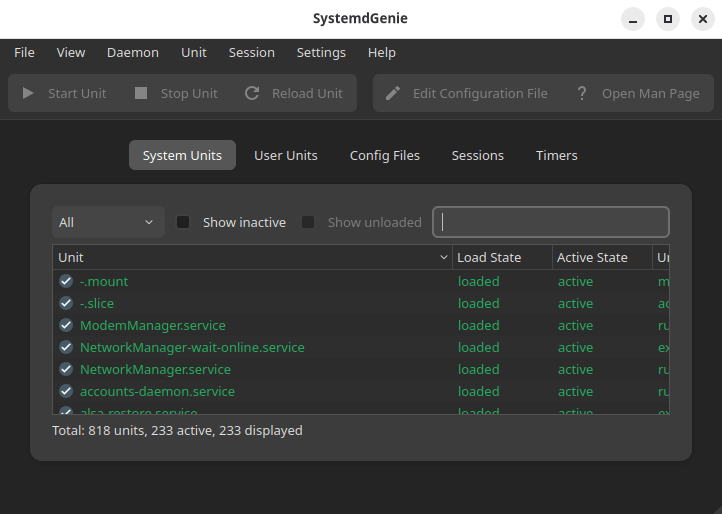722x514 pixels.
Task: Click the status check icon beside -.mount
Action: (x=66, y=281)
